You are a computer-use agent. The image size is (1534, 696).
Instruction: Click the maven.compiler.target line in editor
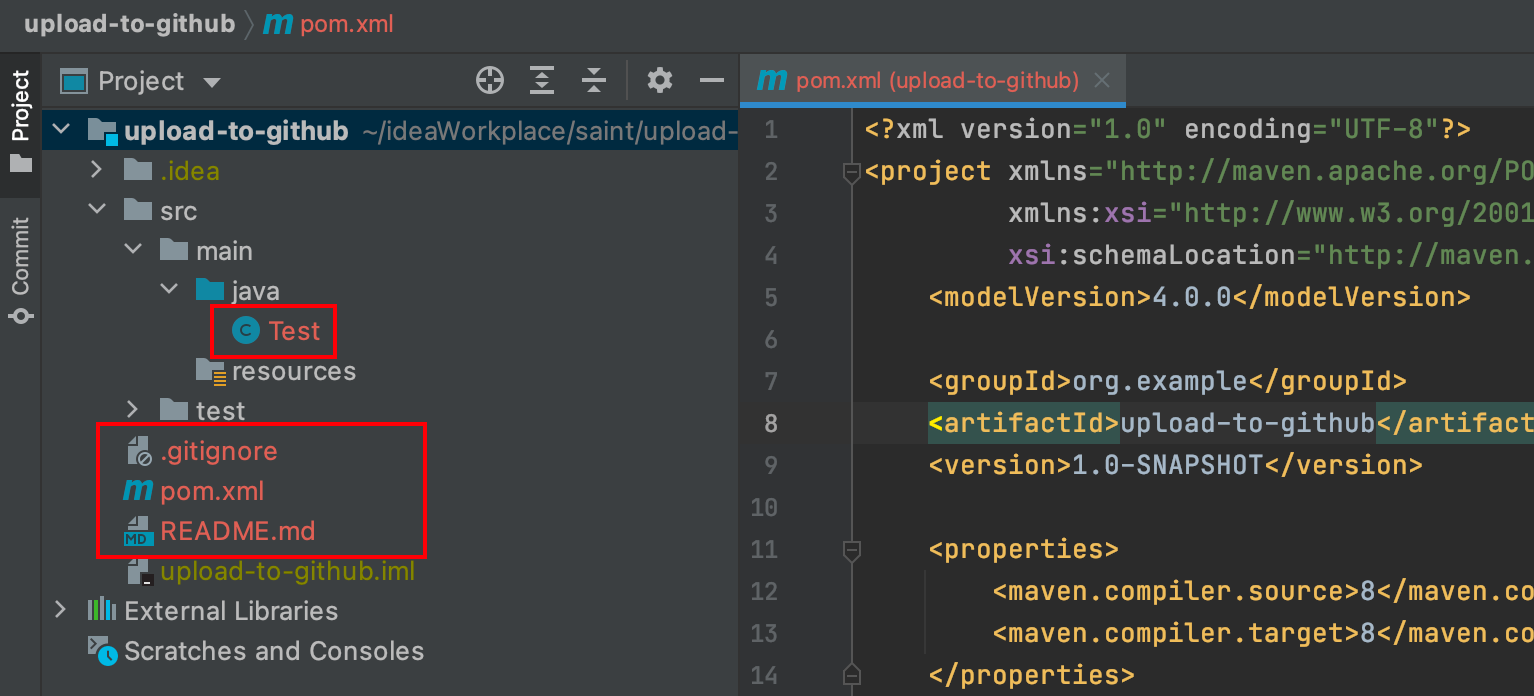tap(1263, 633)
